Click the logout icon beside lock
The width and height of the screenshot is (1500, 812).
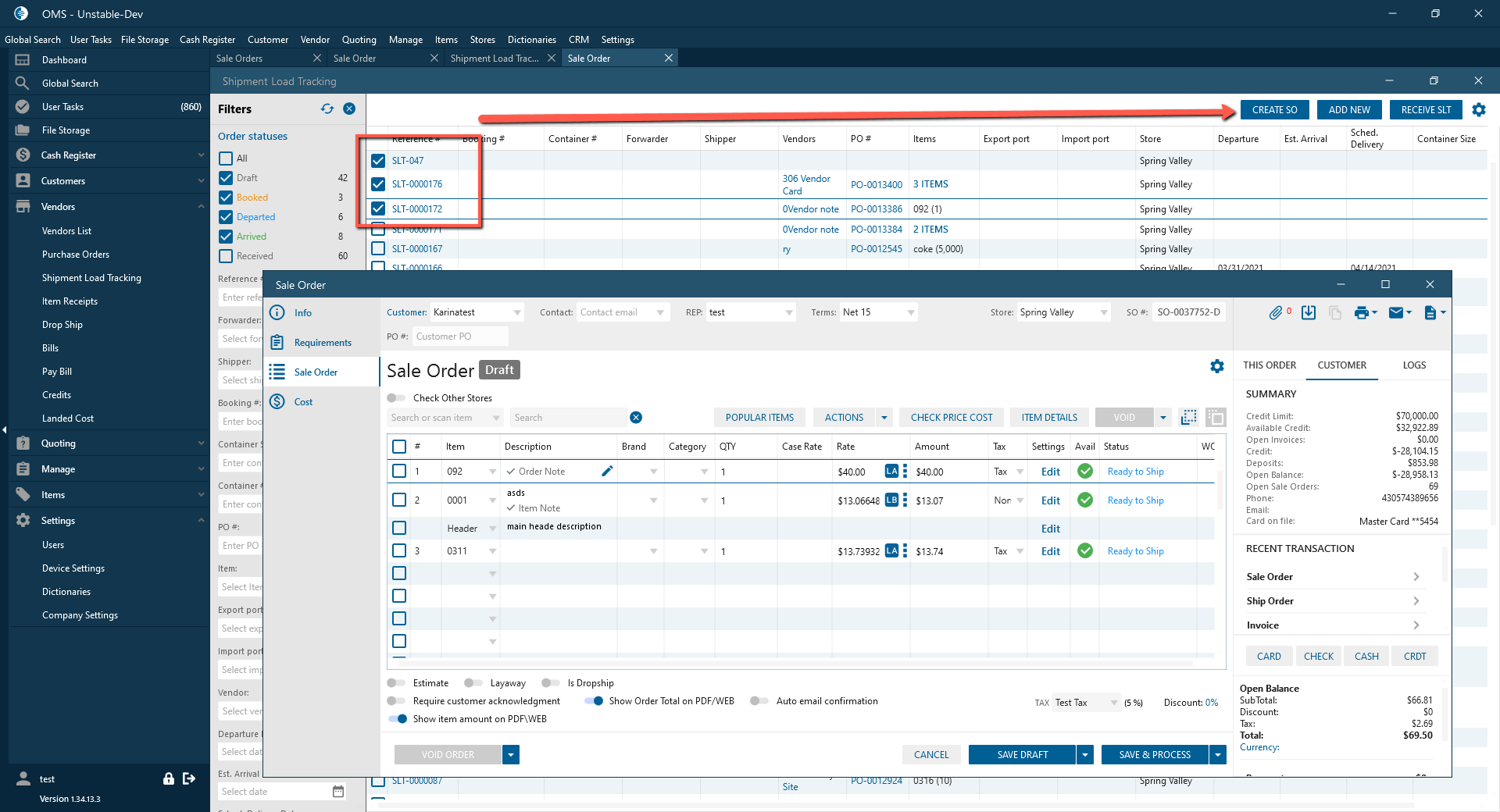point(189,778)
